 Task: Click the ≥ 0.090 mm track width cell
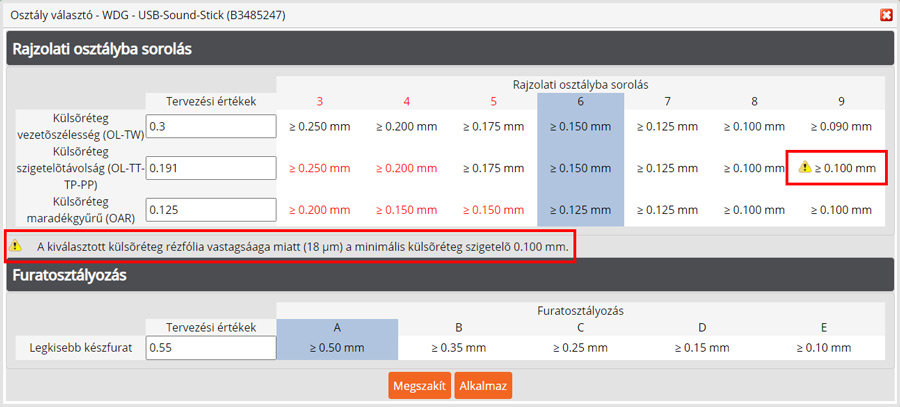click(841, 127)
